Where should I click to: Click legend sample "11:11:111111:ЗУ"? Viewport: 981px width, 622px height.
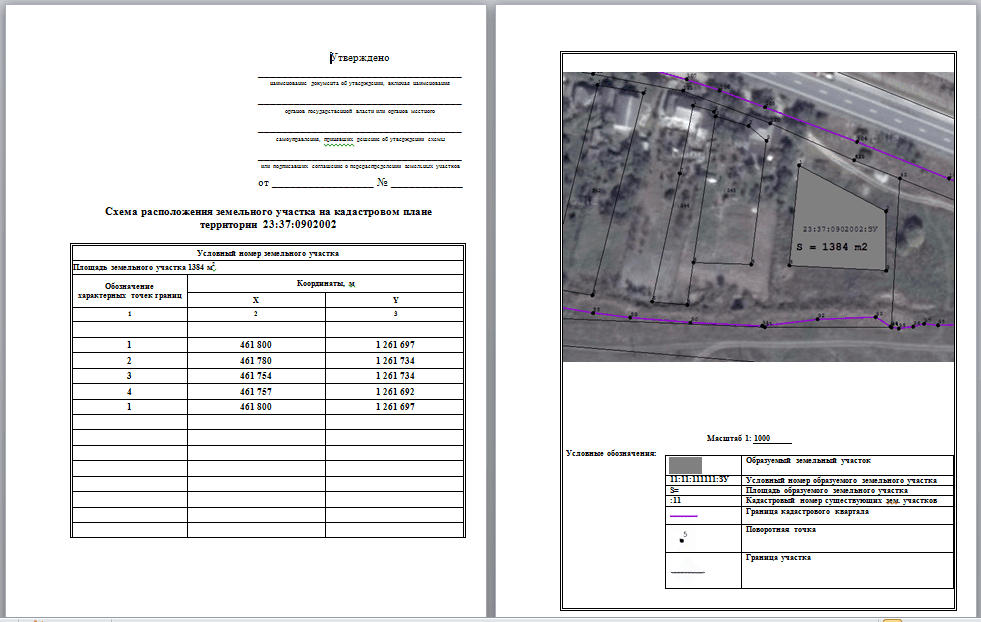[x=699, y=480]
